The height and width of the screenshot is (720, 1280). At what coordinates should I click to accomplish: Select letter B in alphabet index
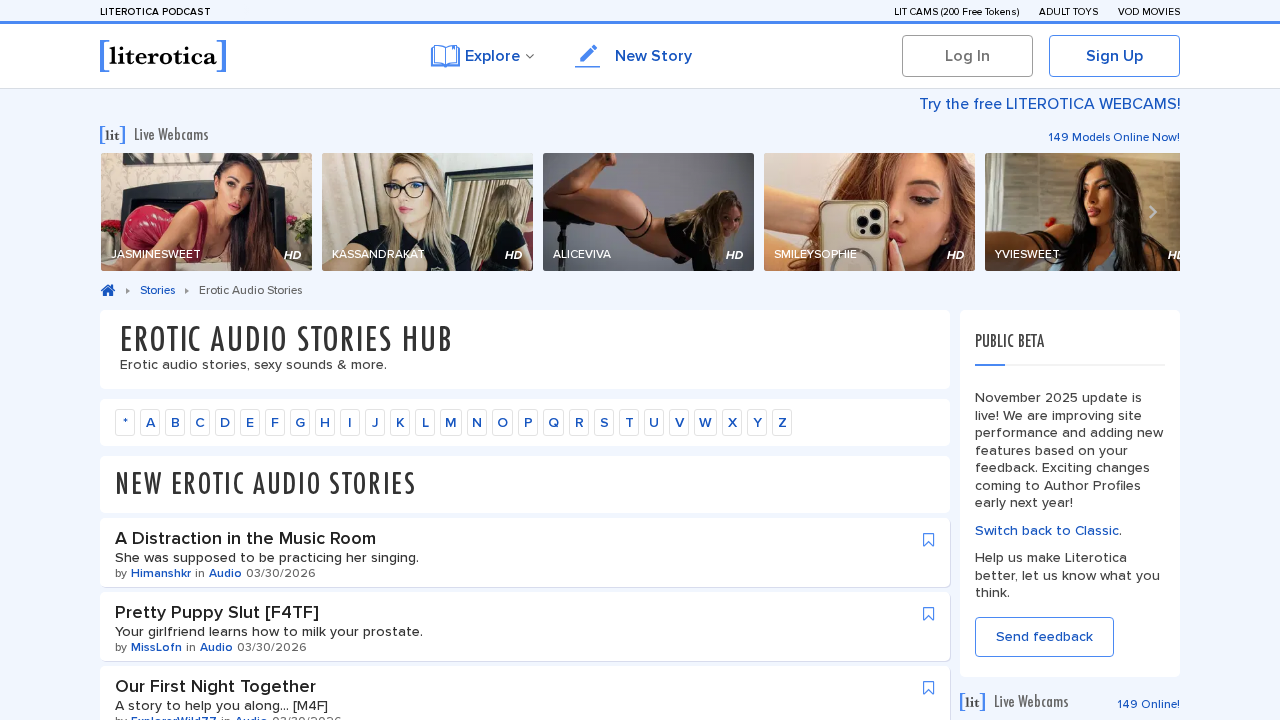point(175,422)
